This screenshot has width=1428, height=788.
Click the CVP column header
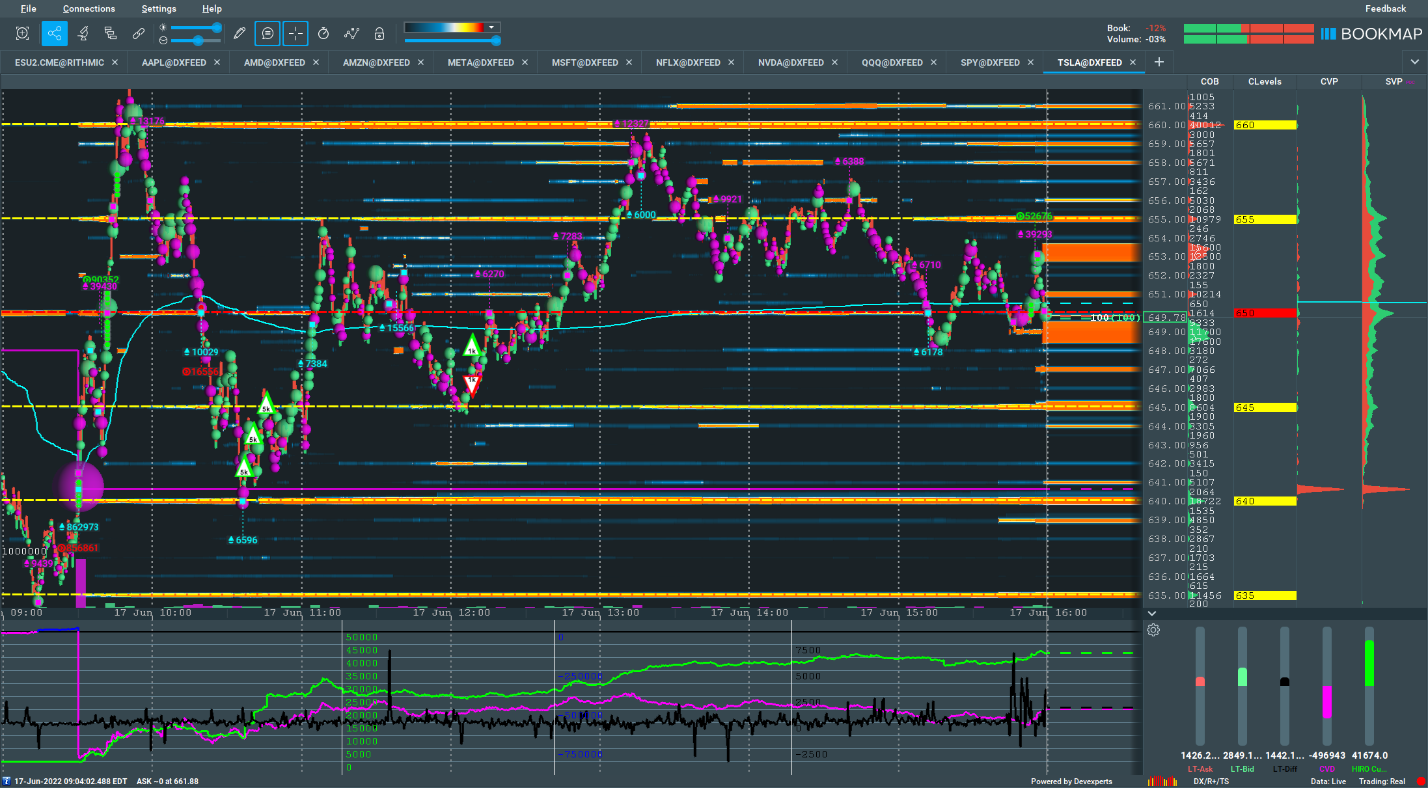(1329, 81)
